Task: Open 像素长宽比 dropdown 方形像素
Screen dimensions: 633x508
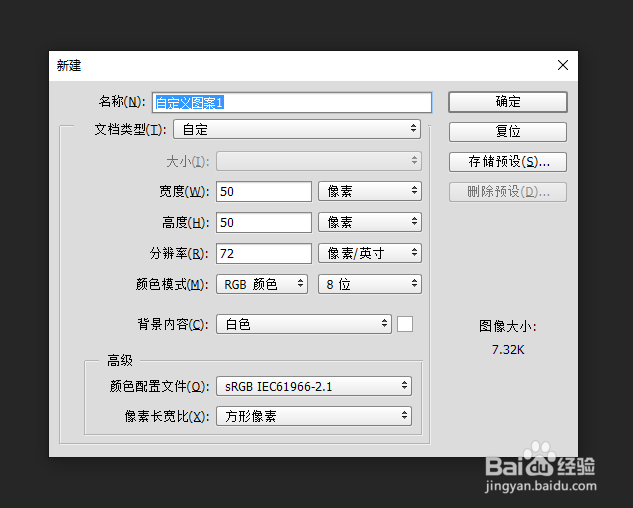Action: [x=314, y=416]
